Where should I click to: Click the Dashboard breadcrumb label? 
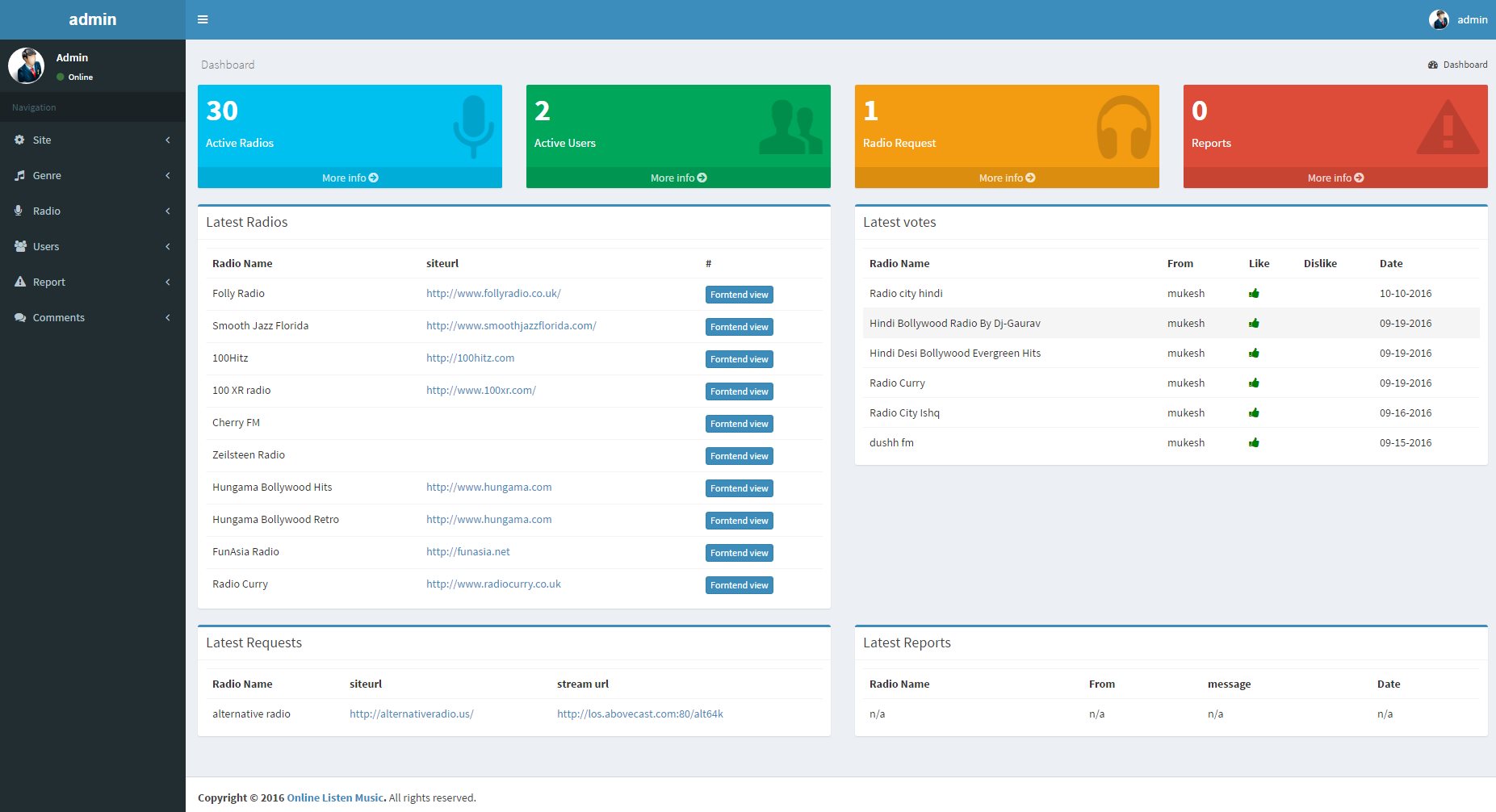click(228, 65)
